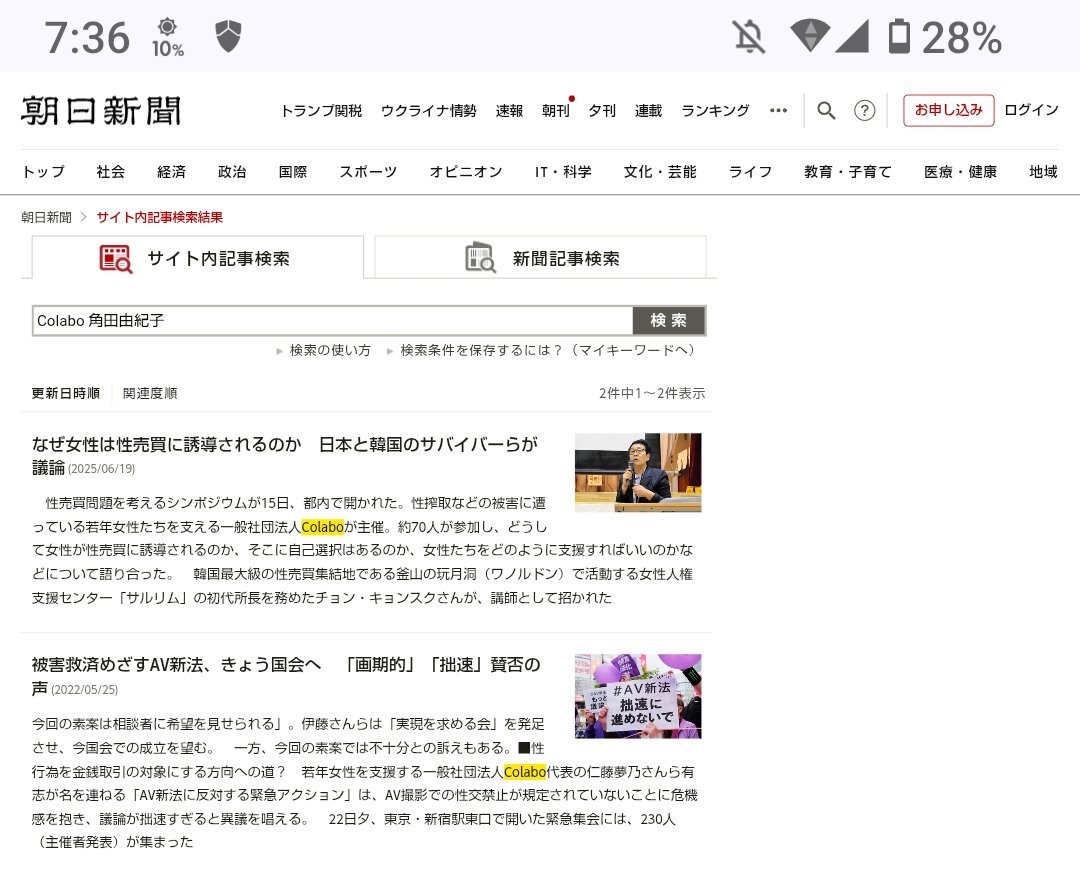Select スポーツ category
1080x871 pixels.
(368, 171)
